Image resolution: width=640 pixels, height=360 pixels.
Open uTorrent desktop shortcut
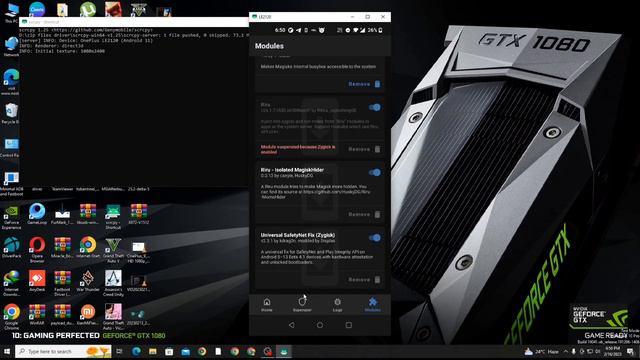coord(88,9)
